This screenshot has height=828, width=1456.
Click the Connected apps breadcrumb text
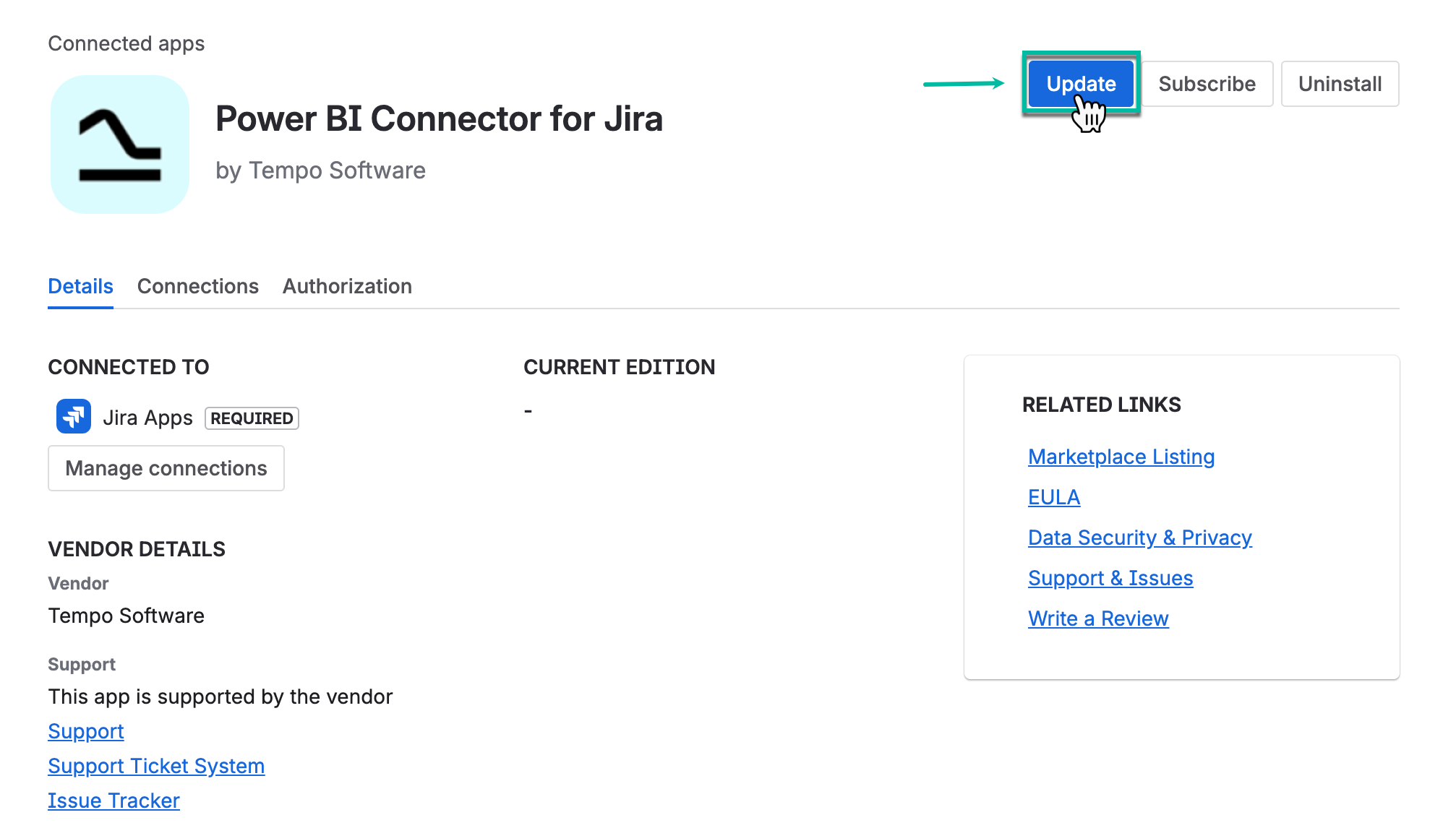(127, 43)
